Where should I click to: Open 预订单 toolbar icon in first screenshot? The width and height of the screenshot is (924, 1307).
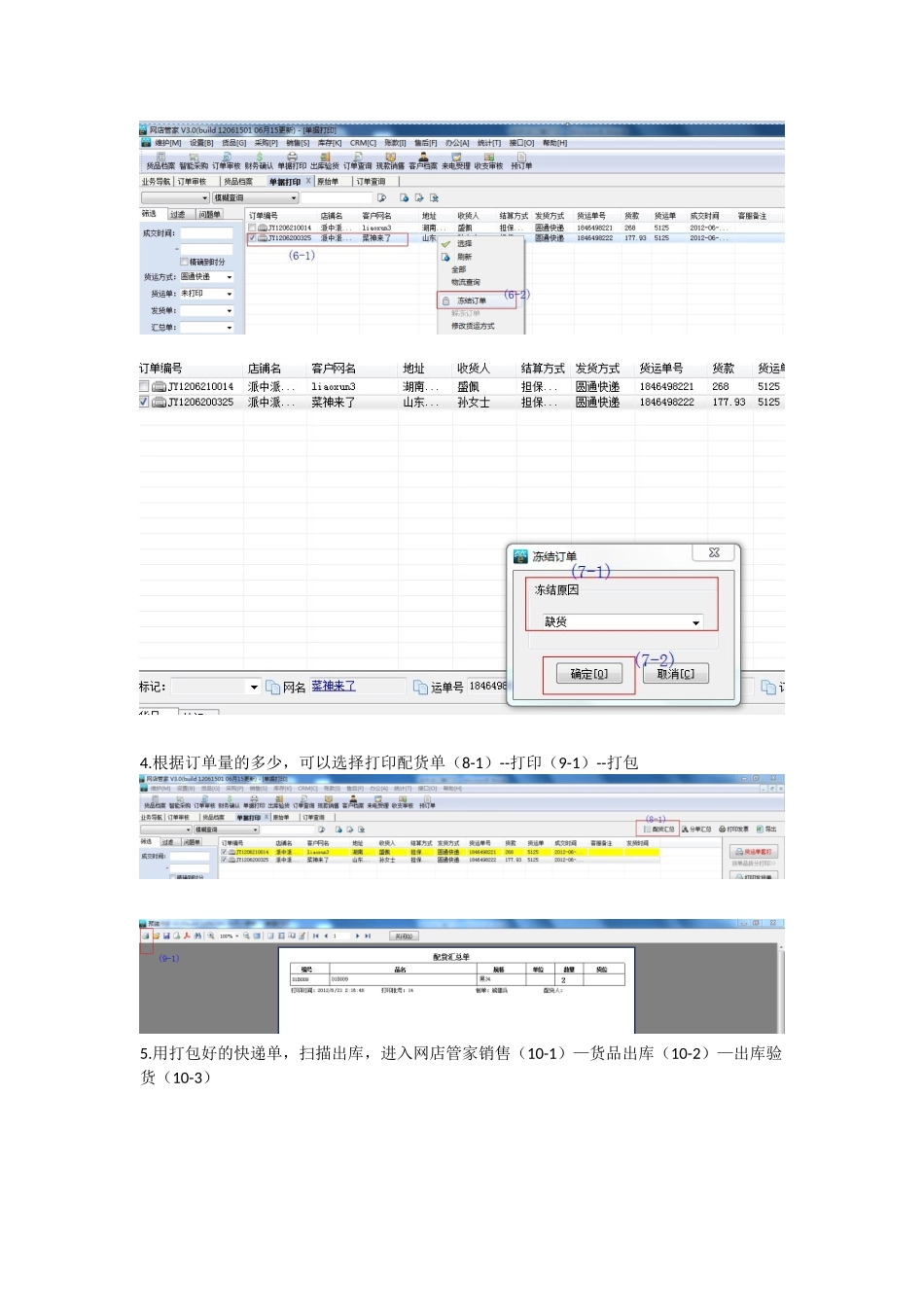click(x=521, y=157)
